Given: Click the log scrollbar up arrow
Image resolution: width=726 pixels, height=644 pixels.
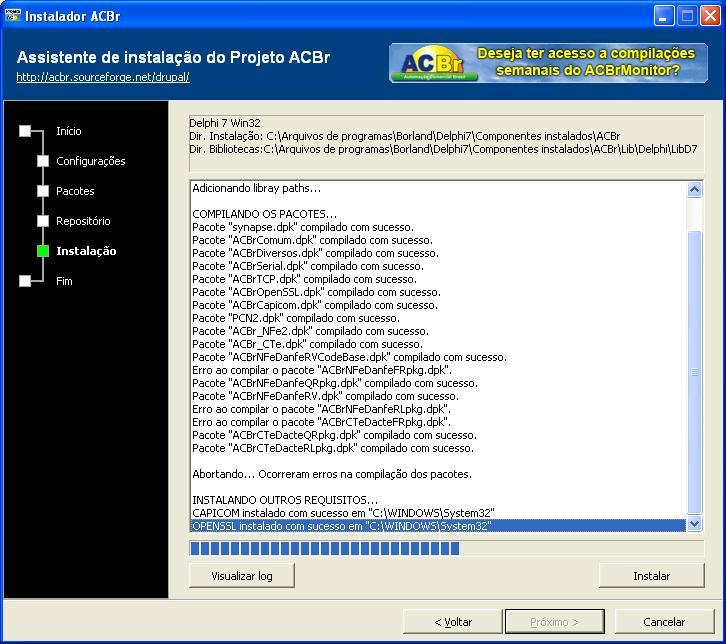Looking at the screenshot, I should point(694,189).
